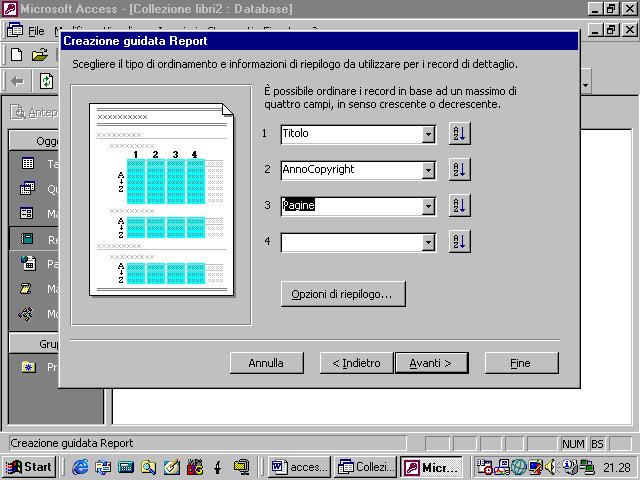Click the Anteprima preview icon in database window
This screenshot has height=480, width=640.
pyautogui.click(x=18, y=112)
